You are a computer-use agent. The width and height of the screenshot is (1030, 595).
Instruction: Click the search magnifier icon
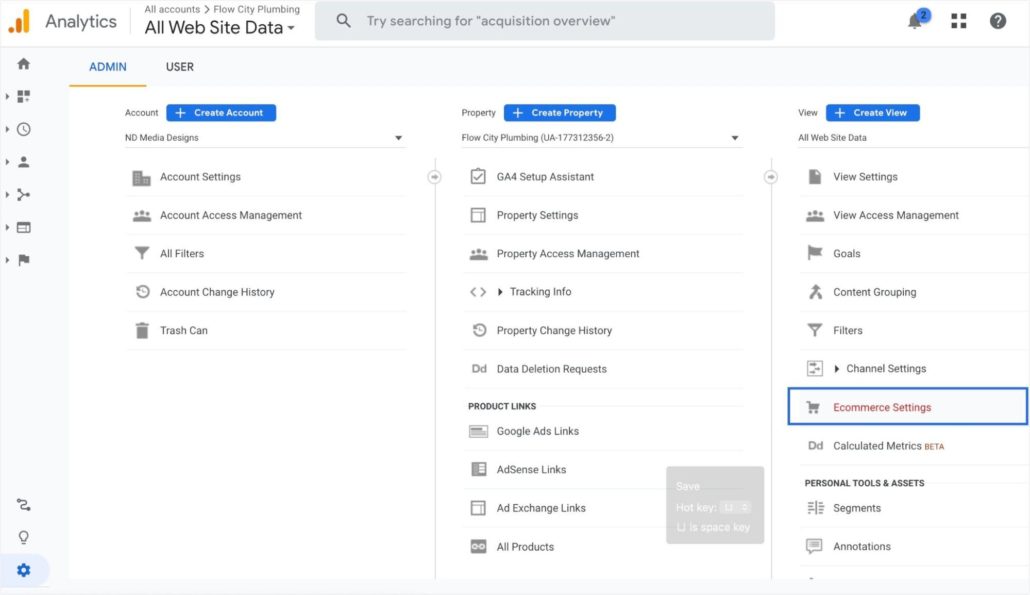343,21
